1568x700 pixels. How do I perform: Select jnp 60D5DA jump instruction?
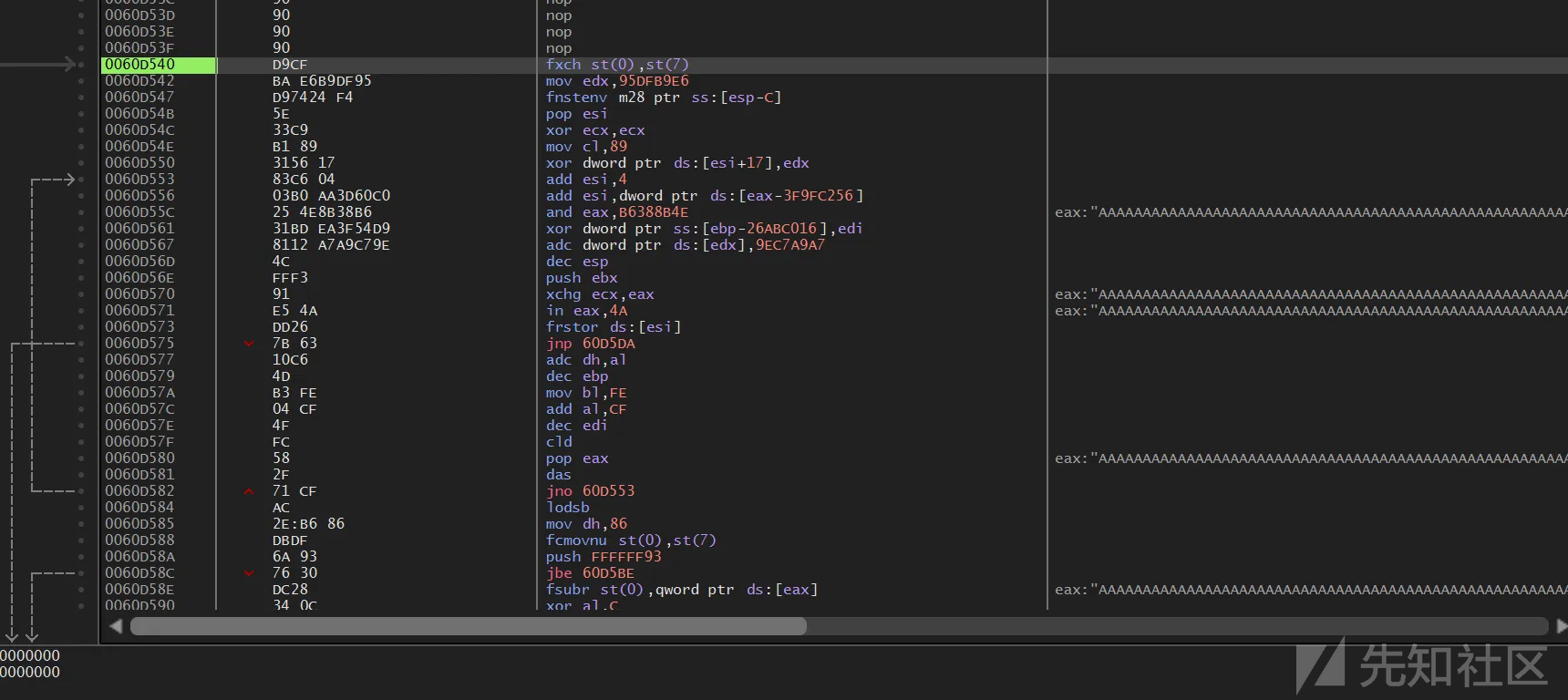[x=591, y=344]
